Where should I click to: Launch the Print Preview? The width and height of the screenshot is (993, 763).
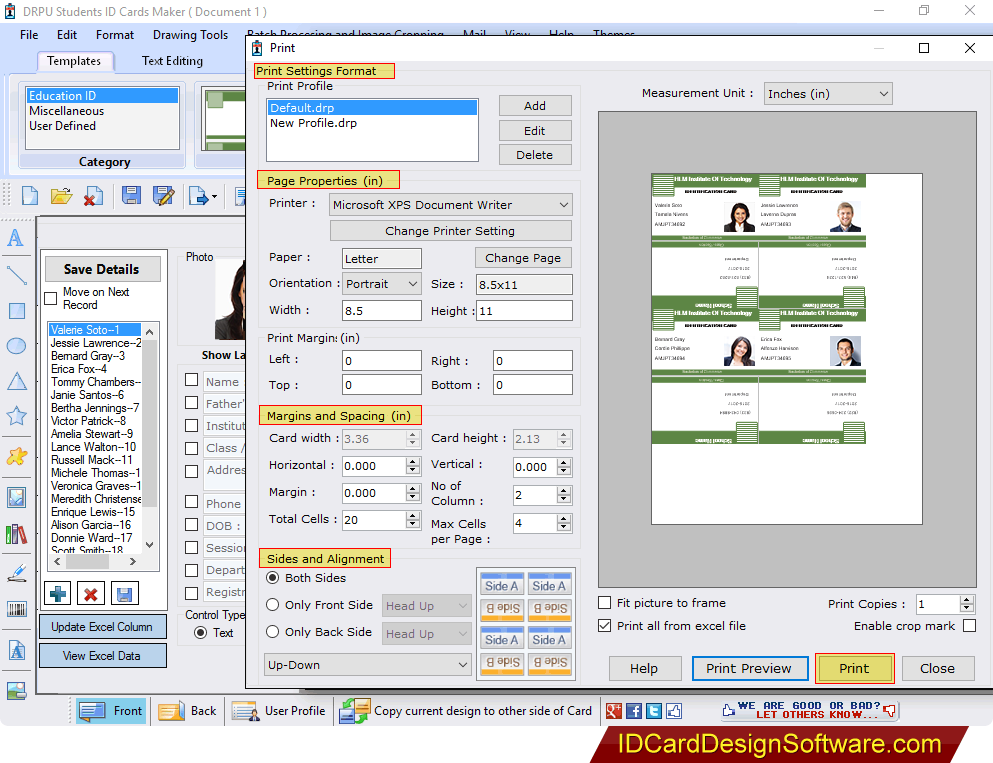click(x=750, y=668)
